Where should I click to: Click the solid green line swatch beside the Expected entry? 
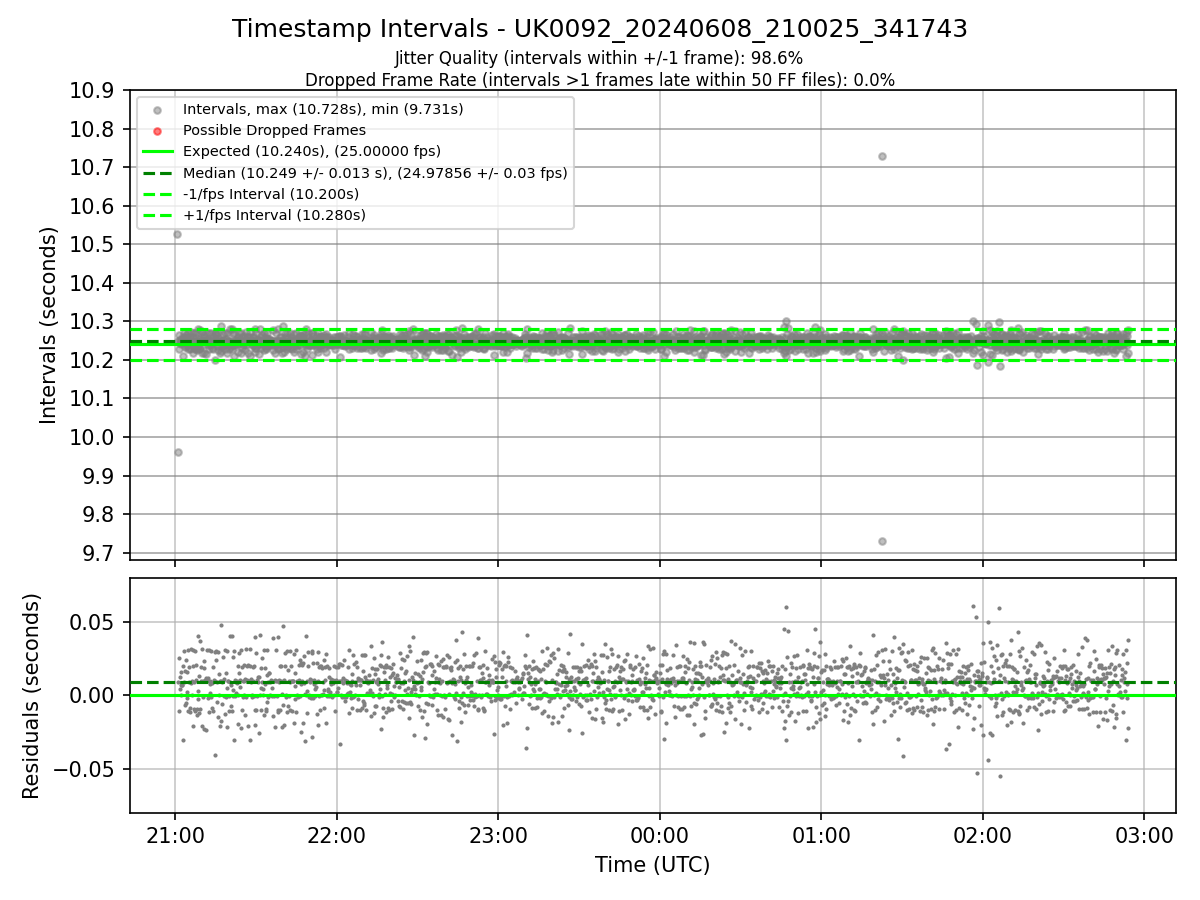(x=159, y=151)
